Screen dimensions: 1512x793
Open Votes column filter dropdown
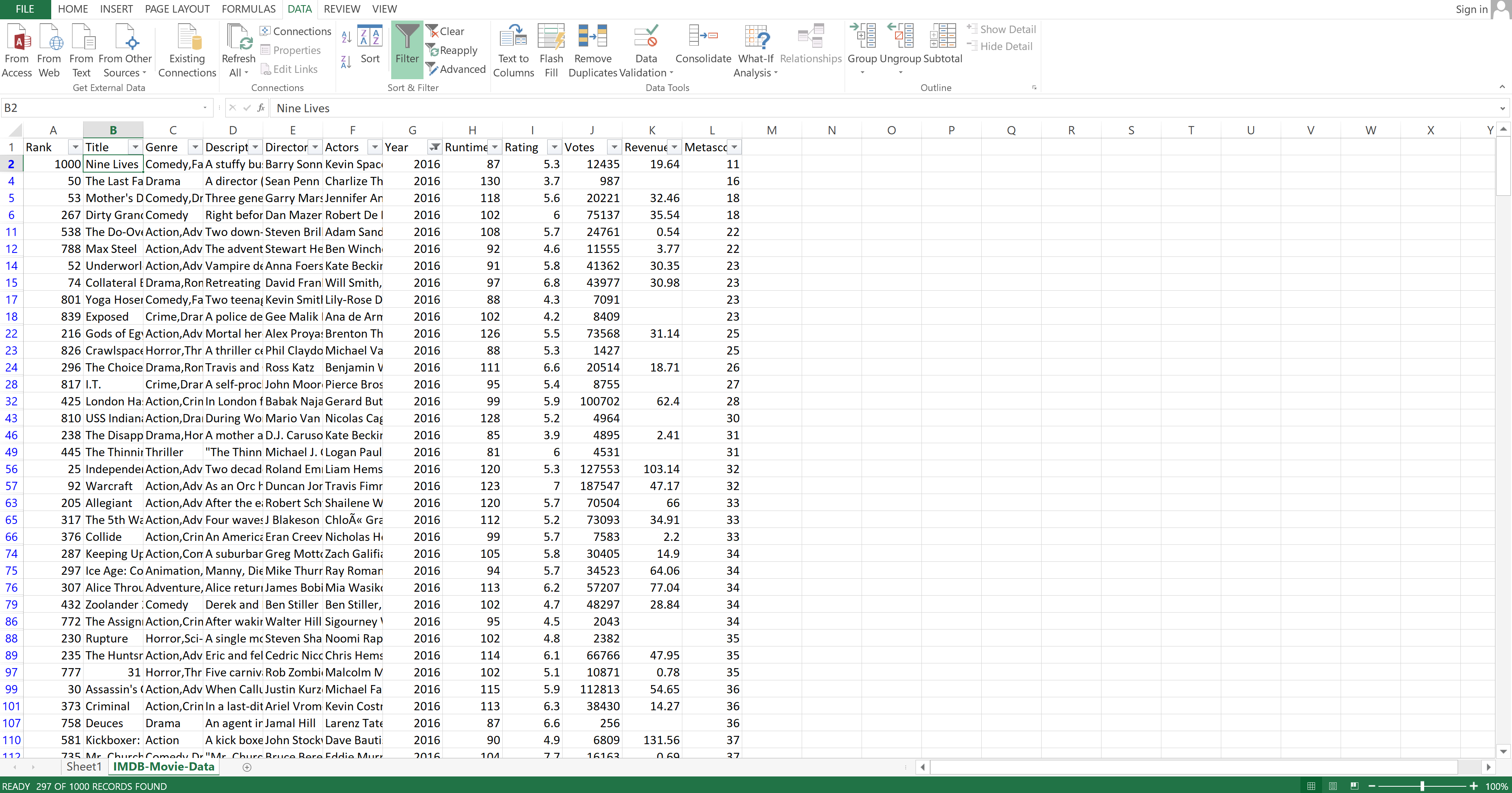[x=614, y=147]
